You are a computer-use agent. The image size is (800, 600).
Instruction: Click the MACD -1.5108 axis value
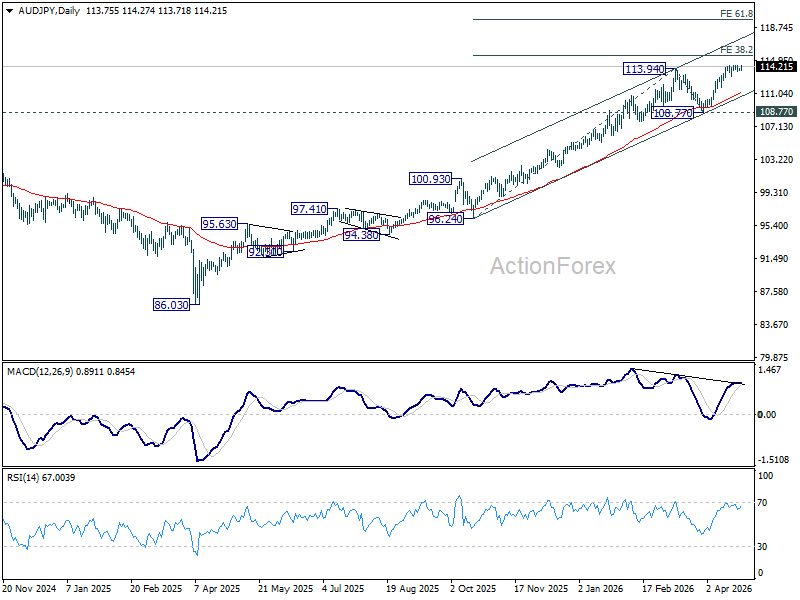click(773, 460)
